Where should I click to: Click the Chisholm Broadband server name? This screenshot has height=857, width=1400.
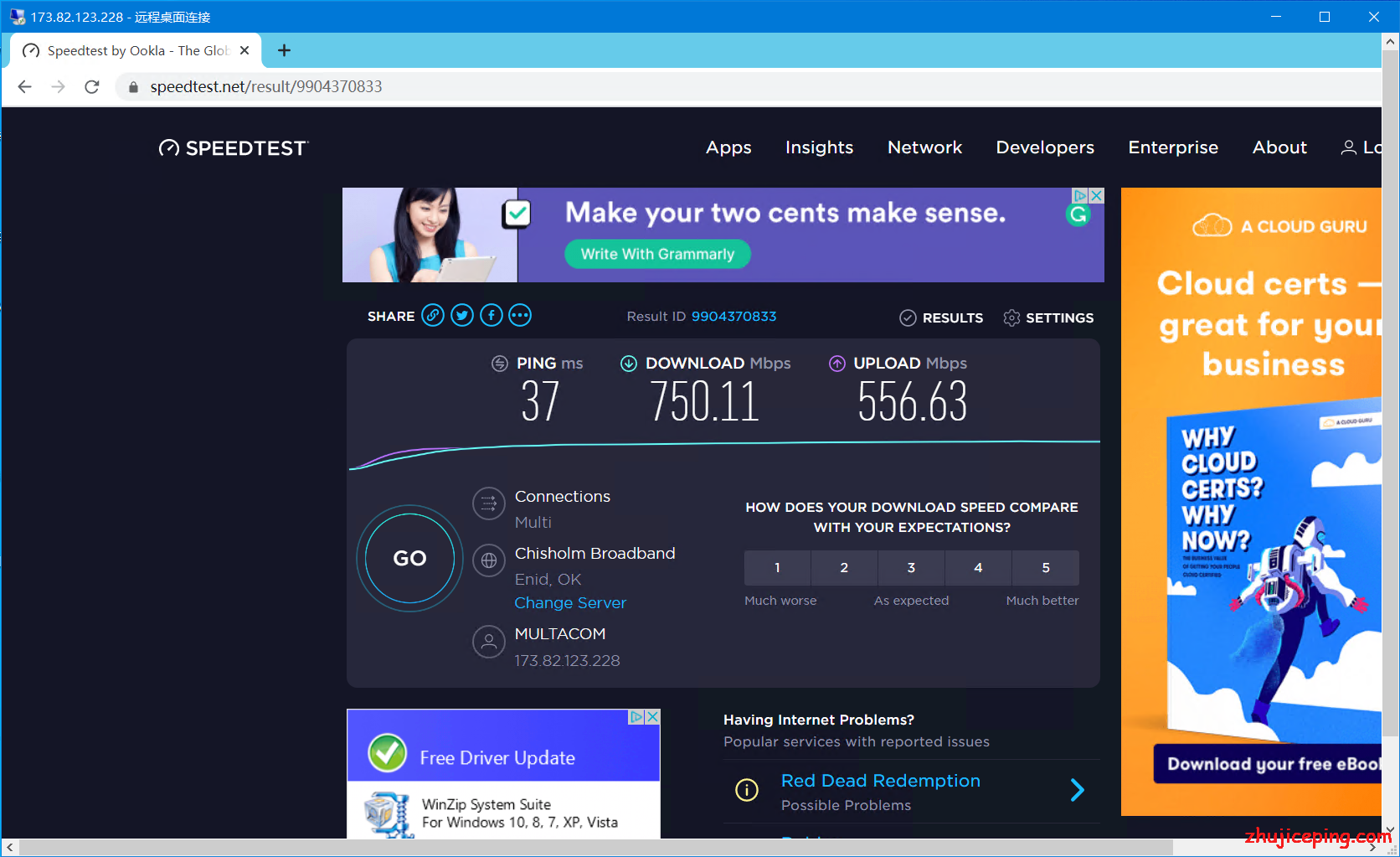tap(594, 554)
